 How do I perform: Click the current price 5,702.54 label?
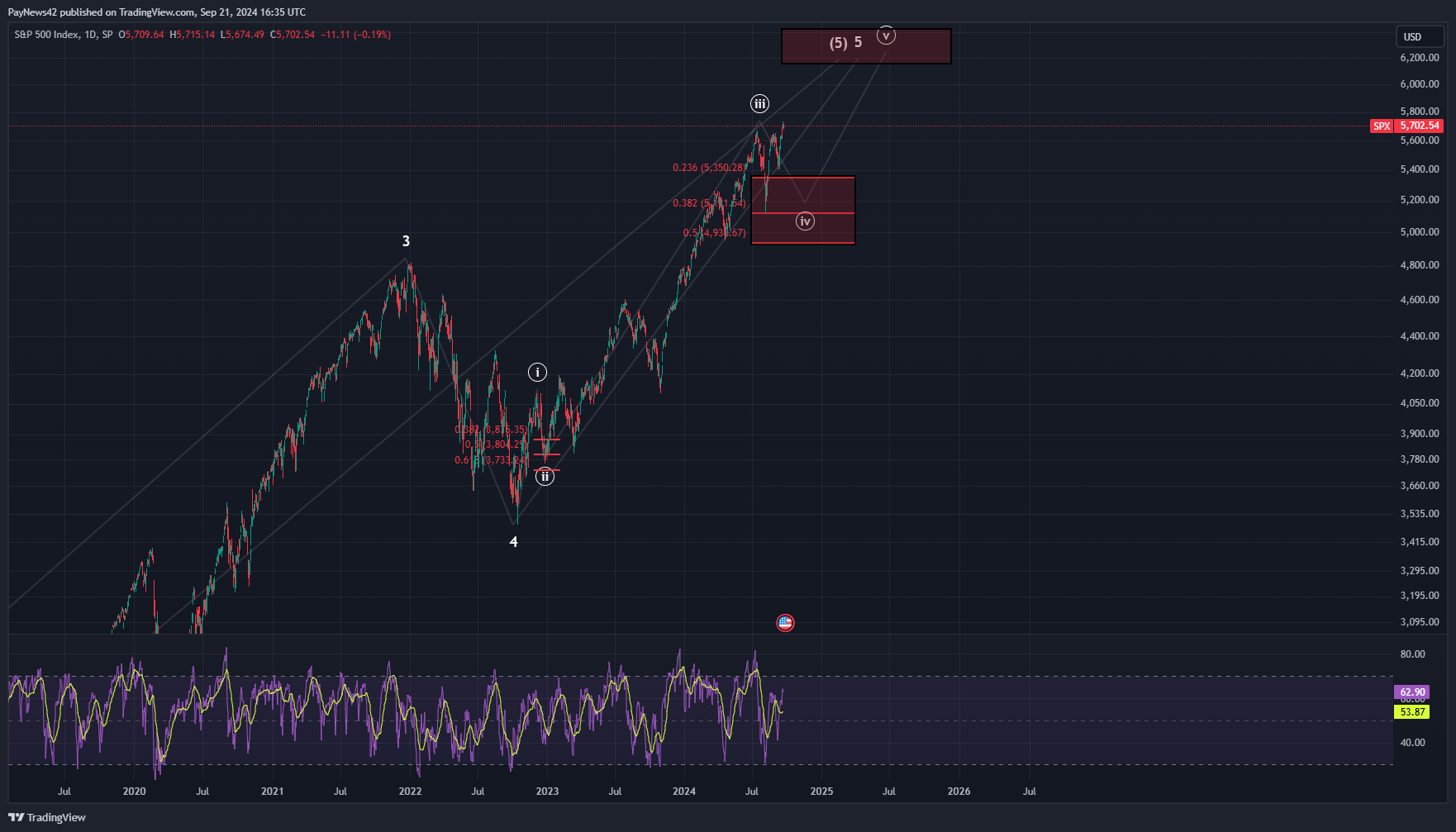(1419, 126)
